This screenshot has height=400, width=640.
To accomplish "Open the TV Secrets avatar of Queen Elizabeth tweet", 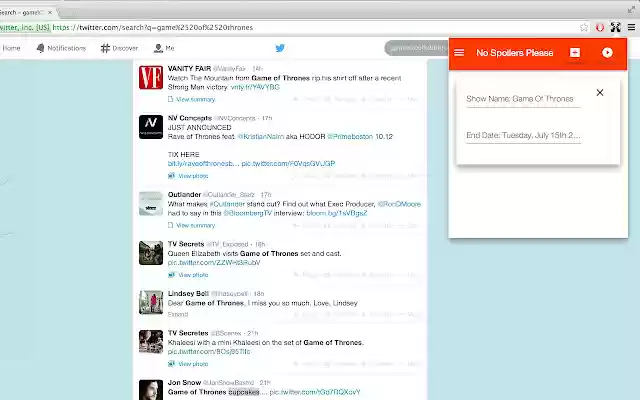I will tap(151, 253).
